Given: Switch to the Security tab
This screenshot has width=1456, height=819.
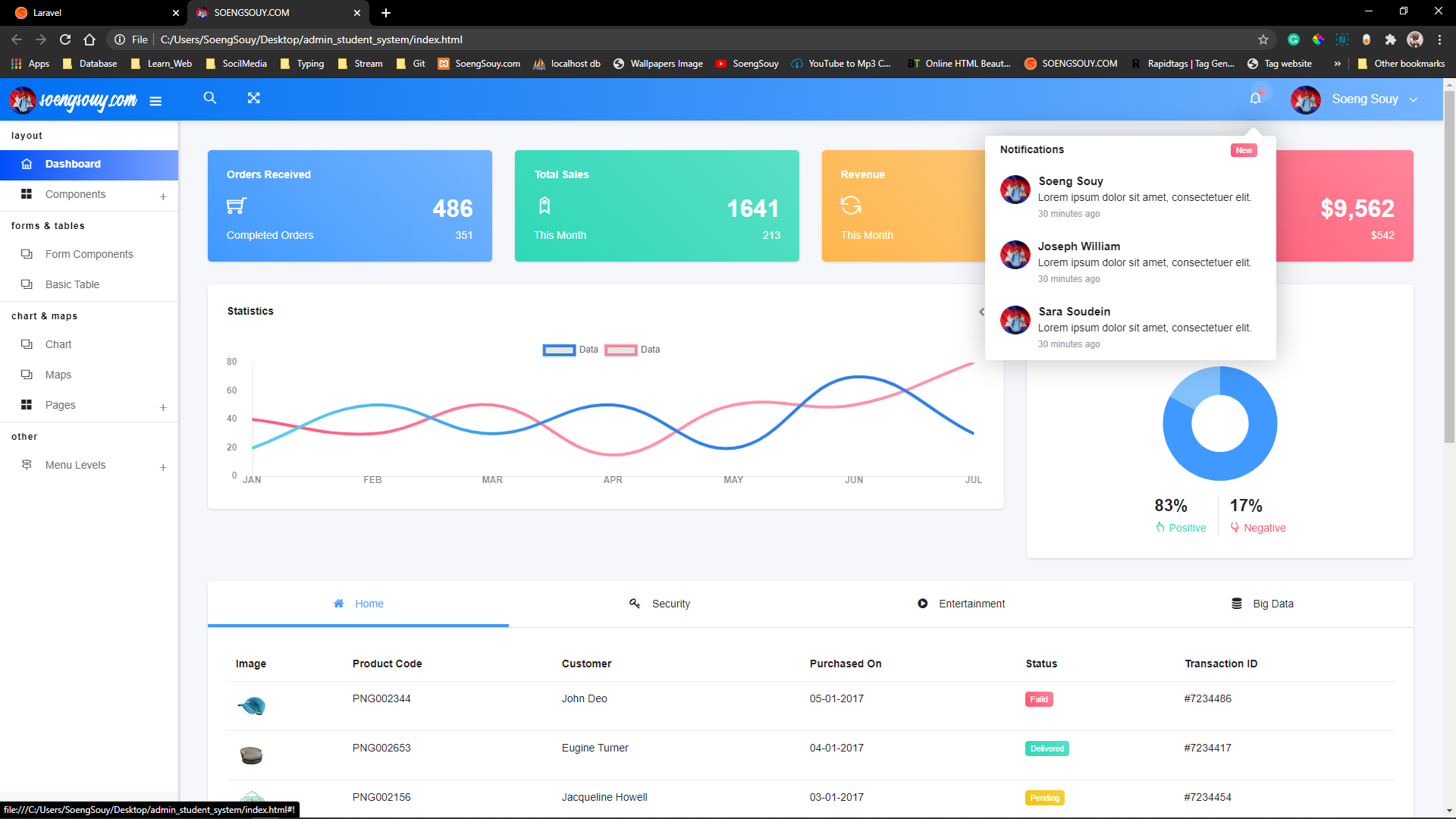Looking at the screenshot, I should [x=670, y=604].
